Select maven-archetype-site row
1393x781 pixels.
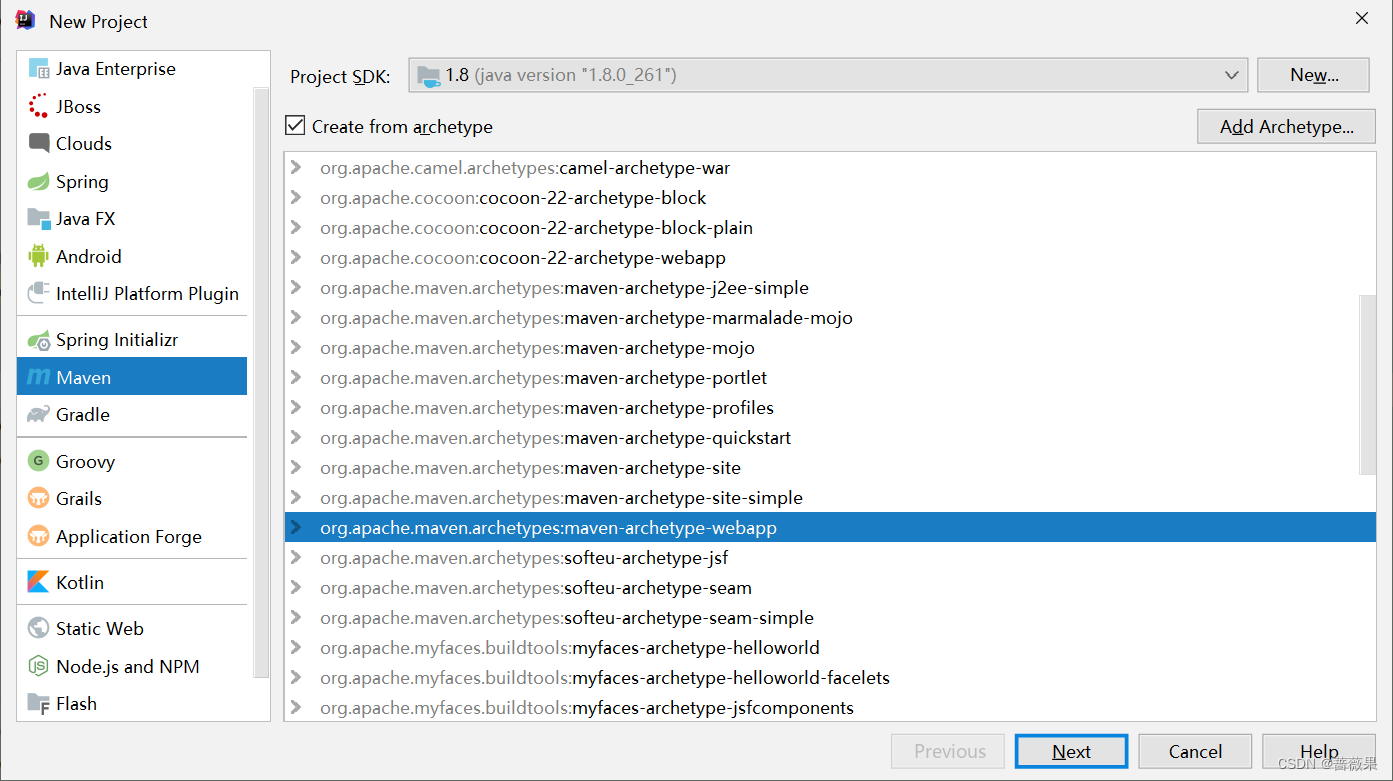pos(830,468)
